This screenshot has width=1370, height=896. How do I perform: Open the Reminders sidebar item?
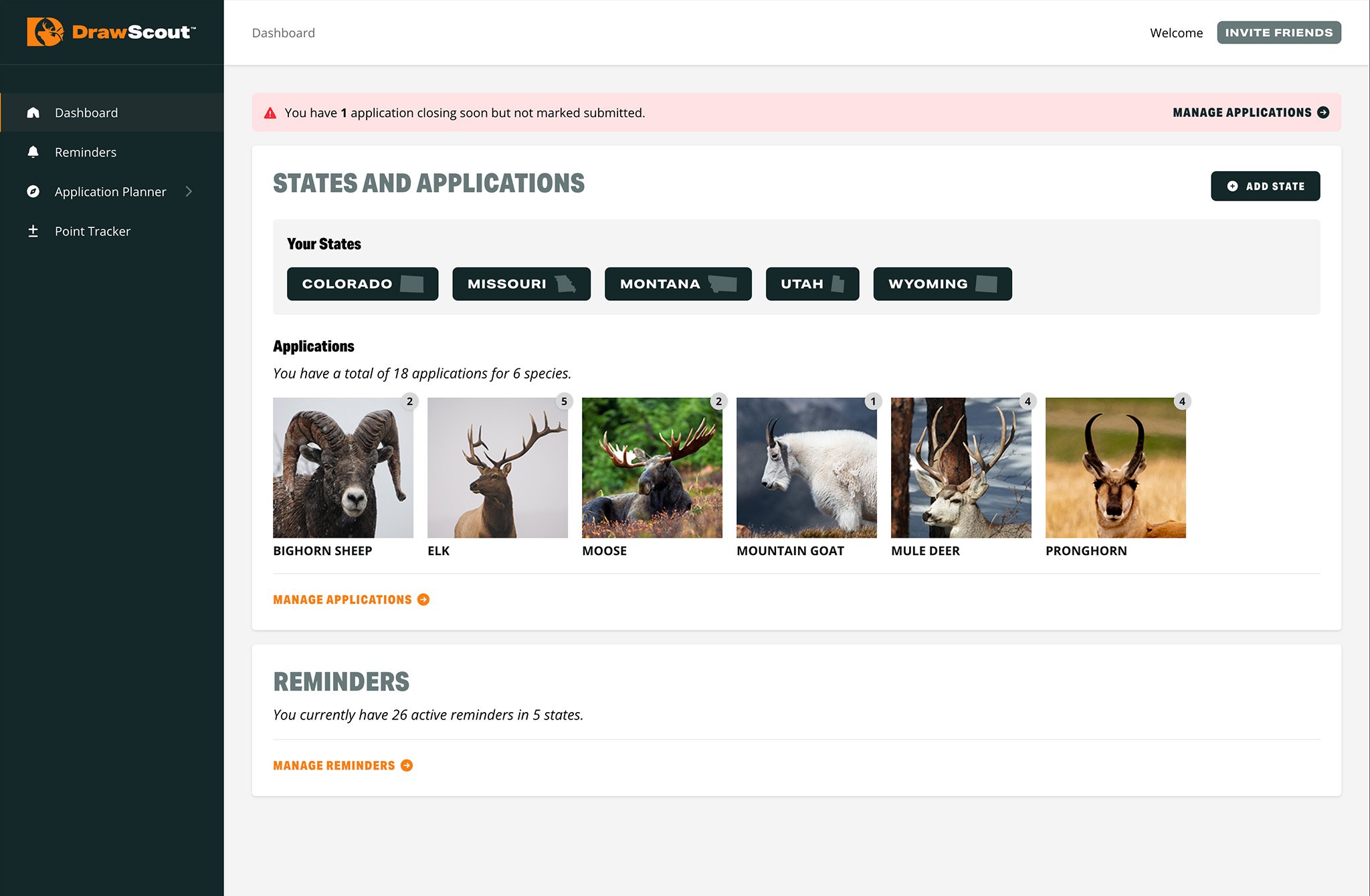click(86, 152)
